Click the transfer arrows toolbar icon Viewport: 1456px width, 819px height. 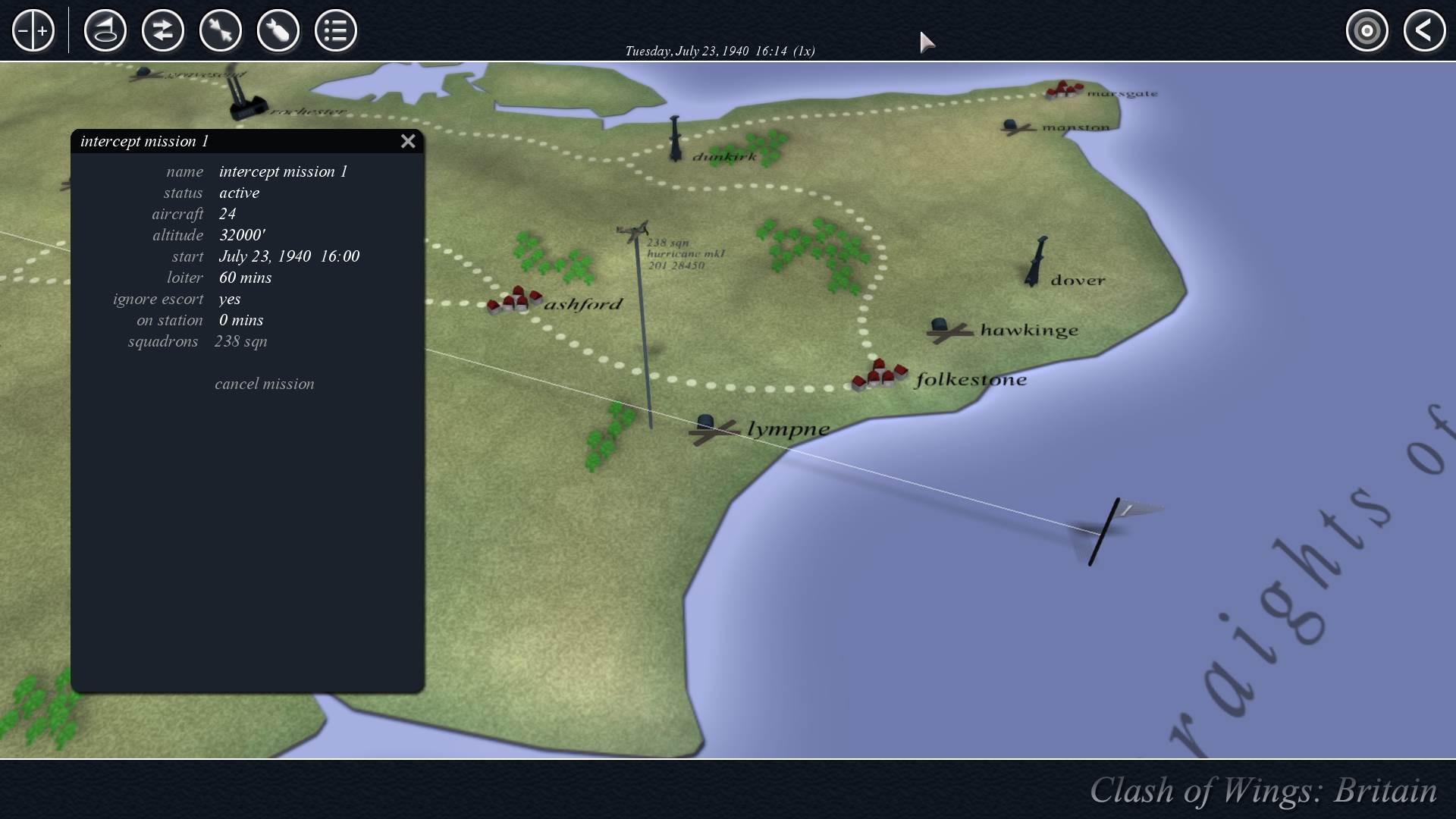162,31
